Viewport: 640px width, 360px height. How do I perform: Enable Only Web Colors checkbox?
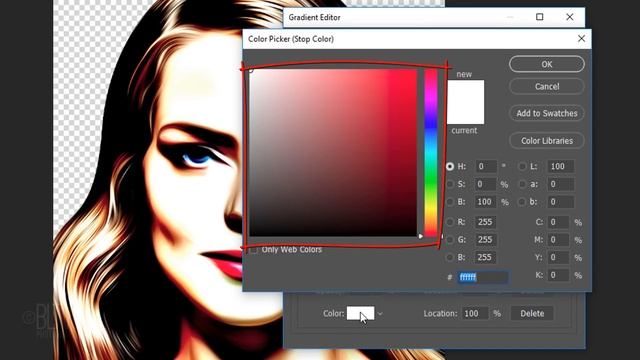253,249
